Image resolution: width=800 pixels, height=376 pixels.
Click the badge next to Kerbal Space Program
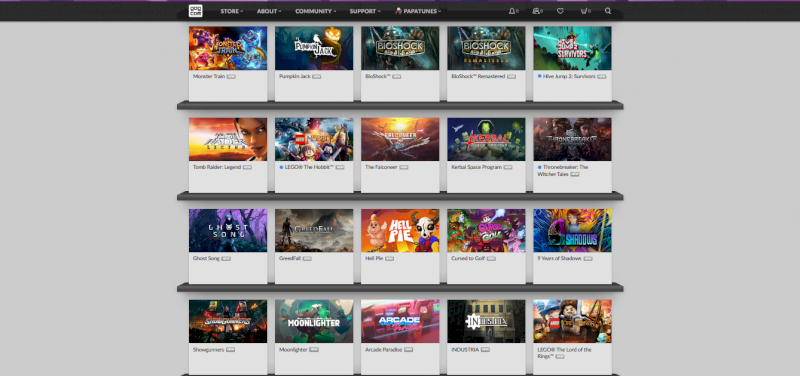click(x=508, y=167)
